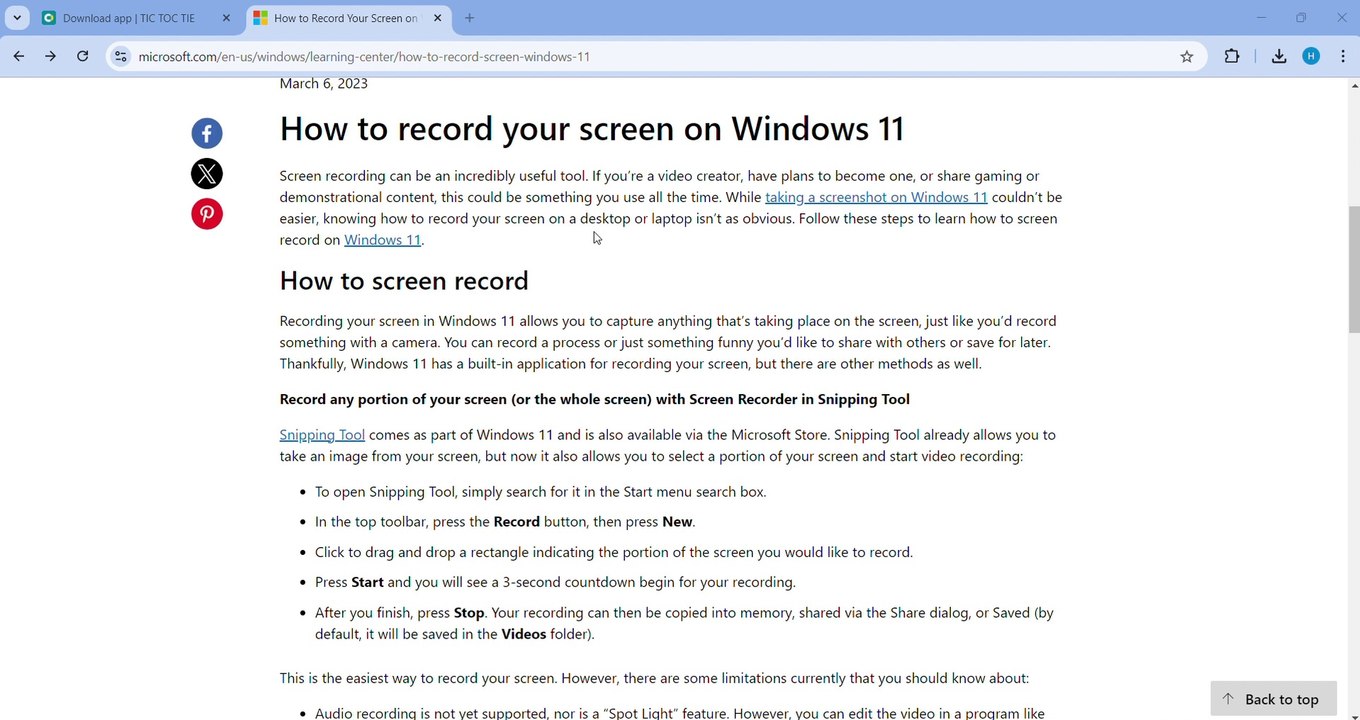Click the bold word Record in bullet
The image size is (1360, 720).
517,522
